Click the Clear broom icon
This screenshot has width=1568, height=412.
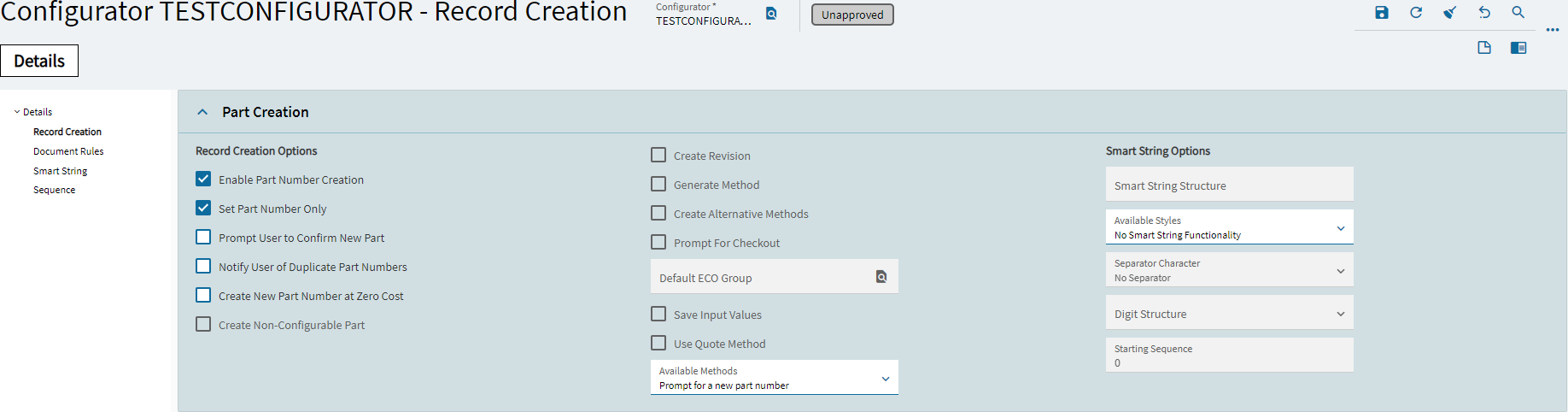pyautogui.click(x=1450, y=13)
